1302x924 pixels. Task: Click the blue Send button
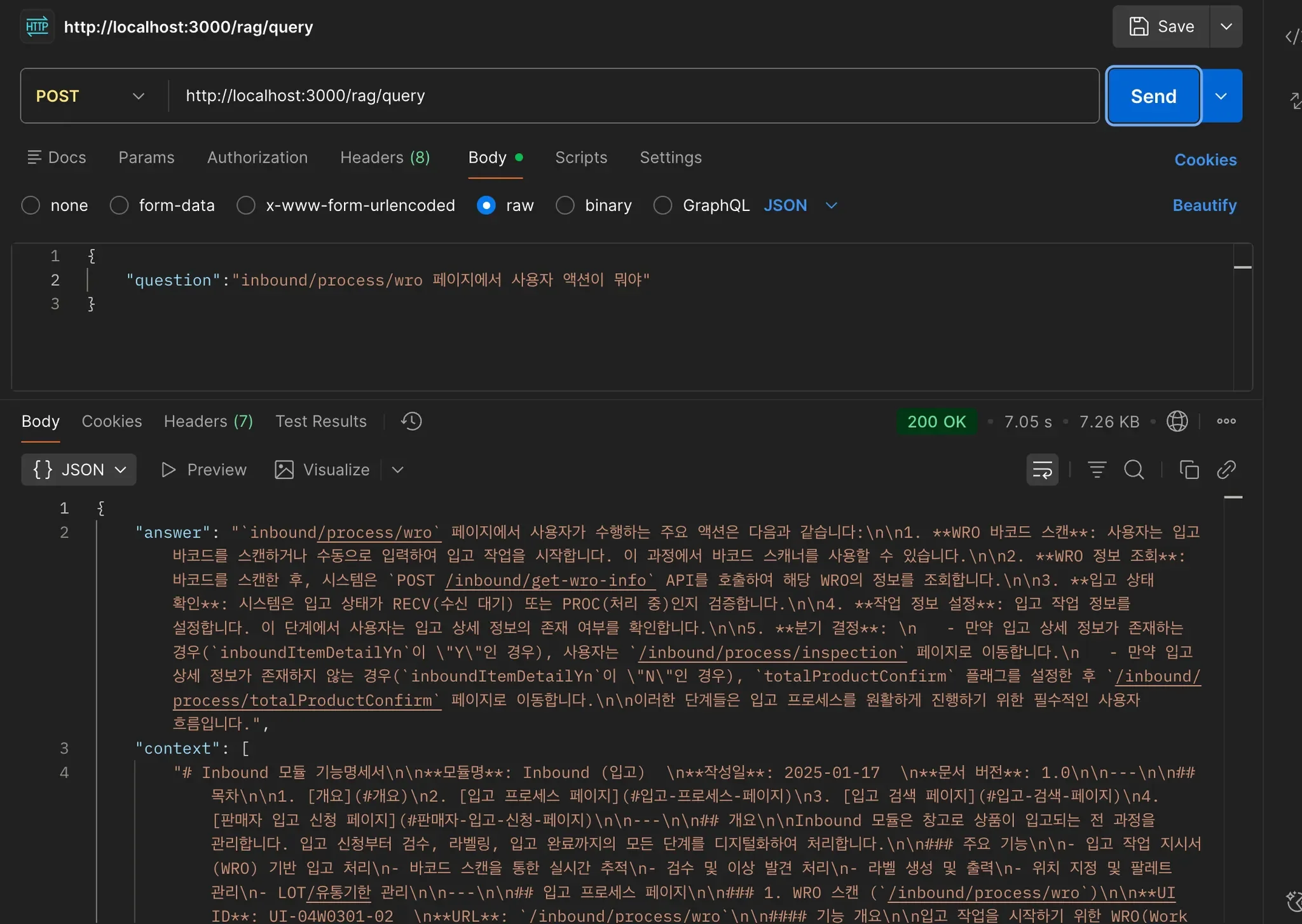tap(1153, 96)
